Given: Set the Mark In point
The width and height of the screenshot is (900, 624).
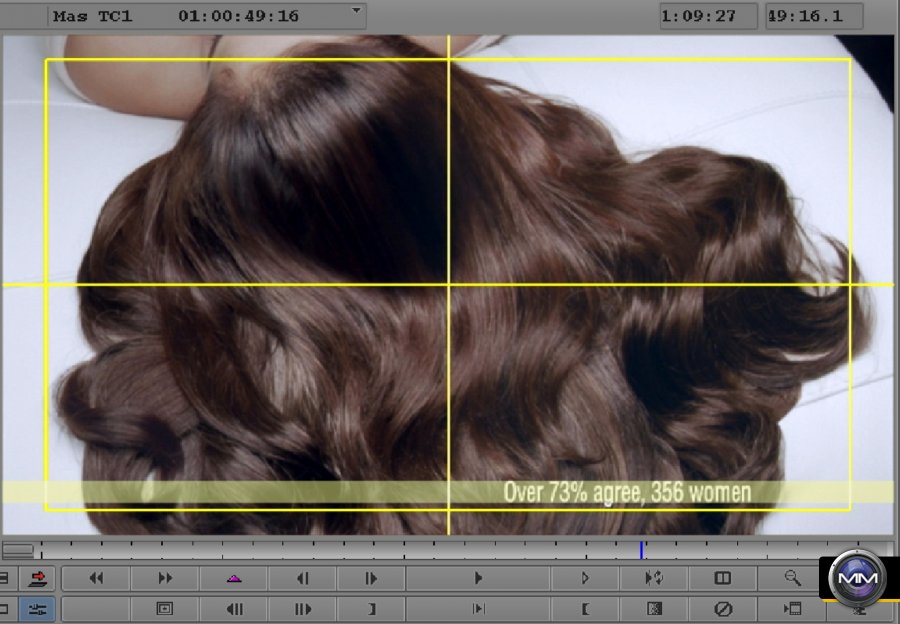Looking at the screenshot, I should pyautogui.click(x=585, y=609).
